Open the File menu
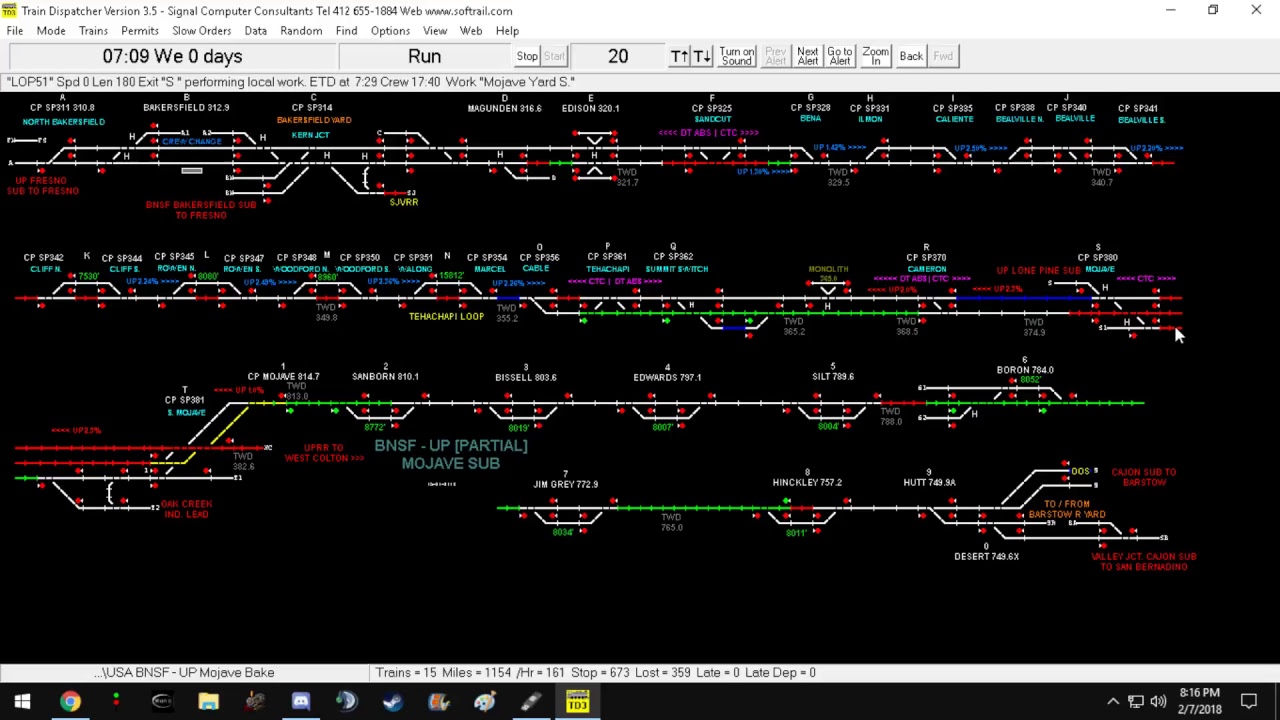This screenshot has width=1280, height=720. point(15,31)
